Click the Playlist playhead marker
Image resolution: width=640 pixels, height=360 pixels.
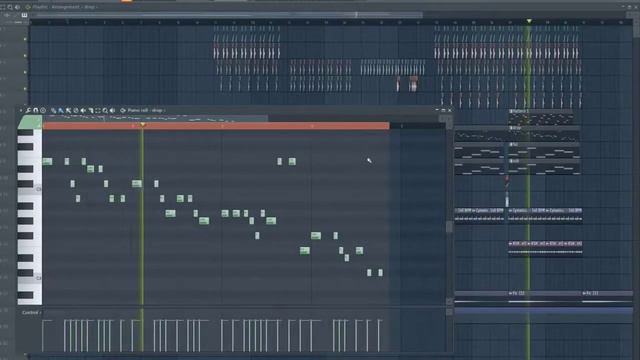(x=529, y=21)
